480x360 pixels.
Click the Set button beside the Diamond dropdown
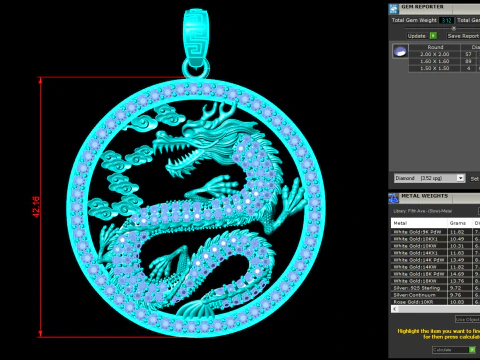[x=475, y=179]
